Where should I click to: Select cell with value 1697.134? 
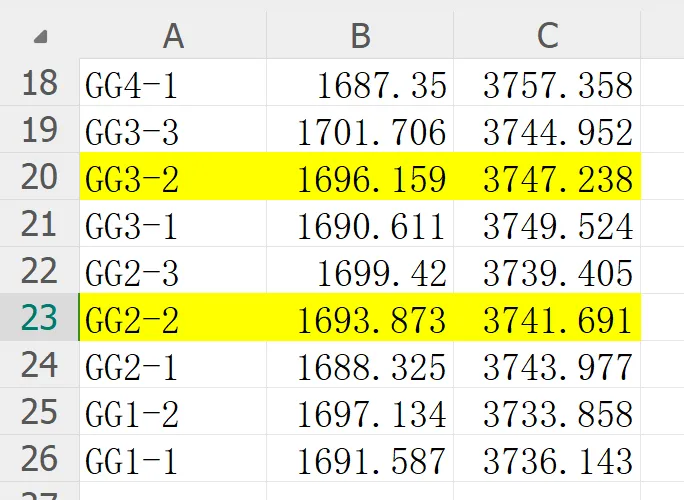coord(360,411)
